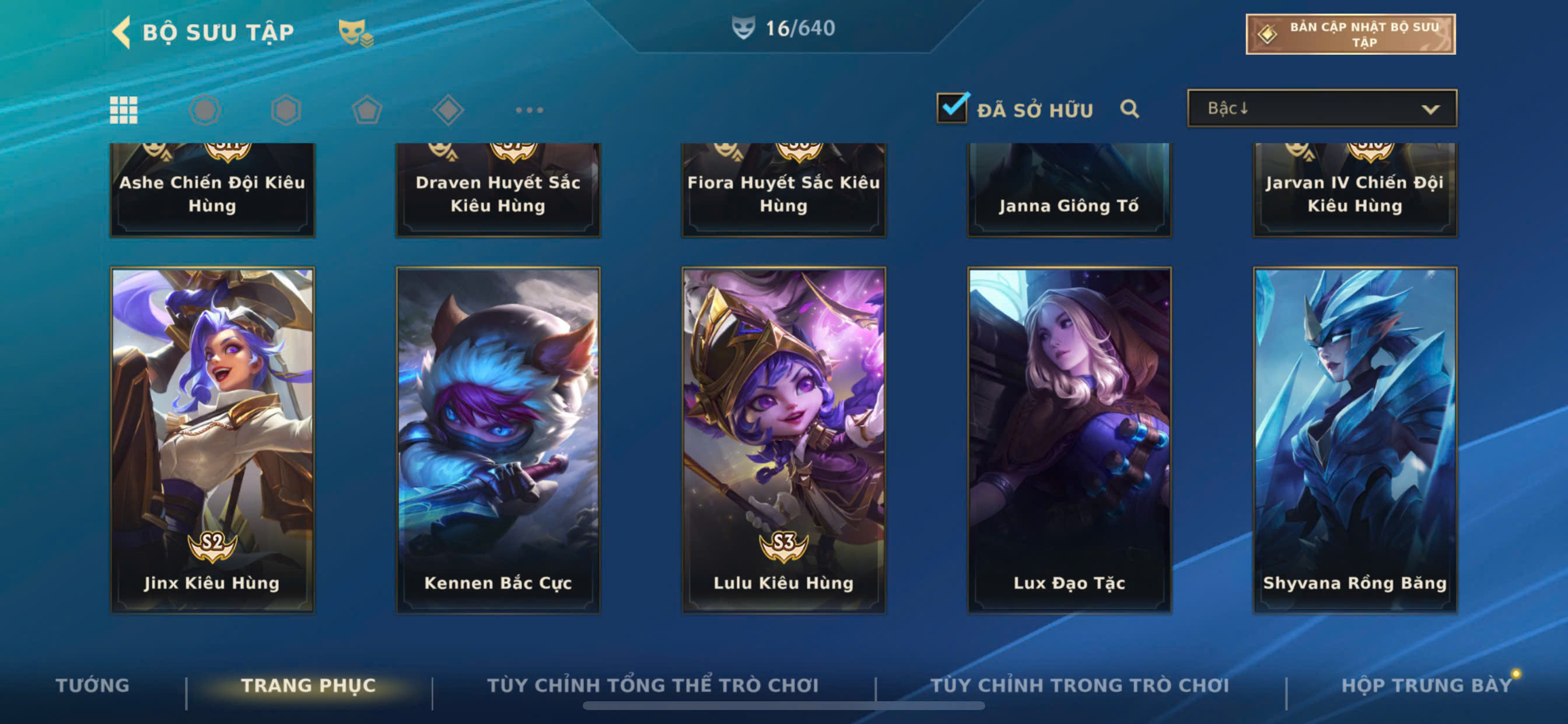Click the horizontal scroll bar at bottom
Viewport: 1568px width, 724px height.
coord(783,706)
